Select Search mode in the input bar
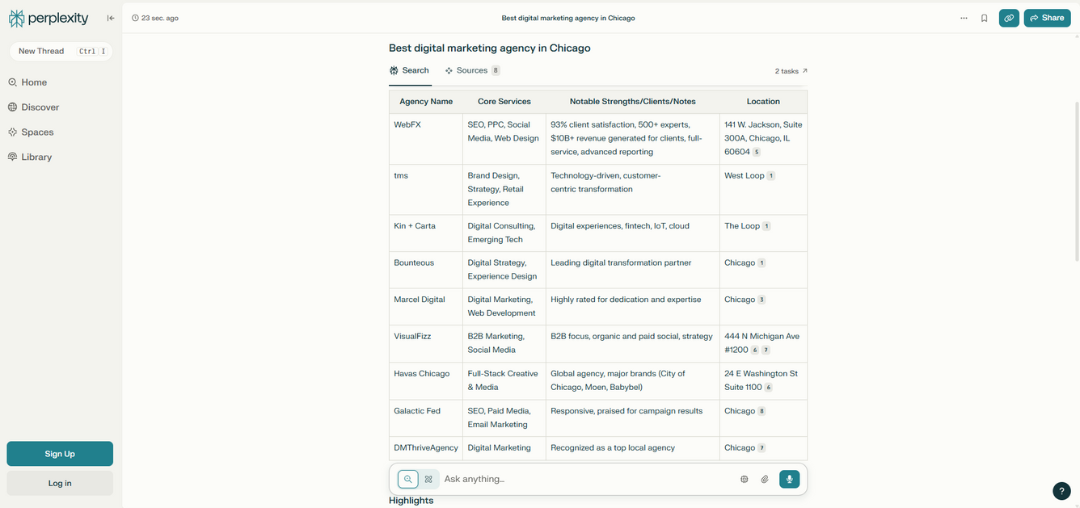Viewport: 1080px width, 508px height. coord(408,479)
